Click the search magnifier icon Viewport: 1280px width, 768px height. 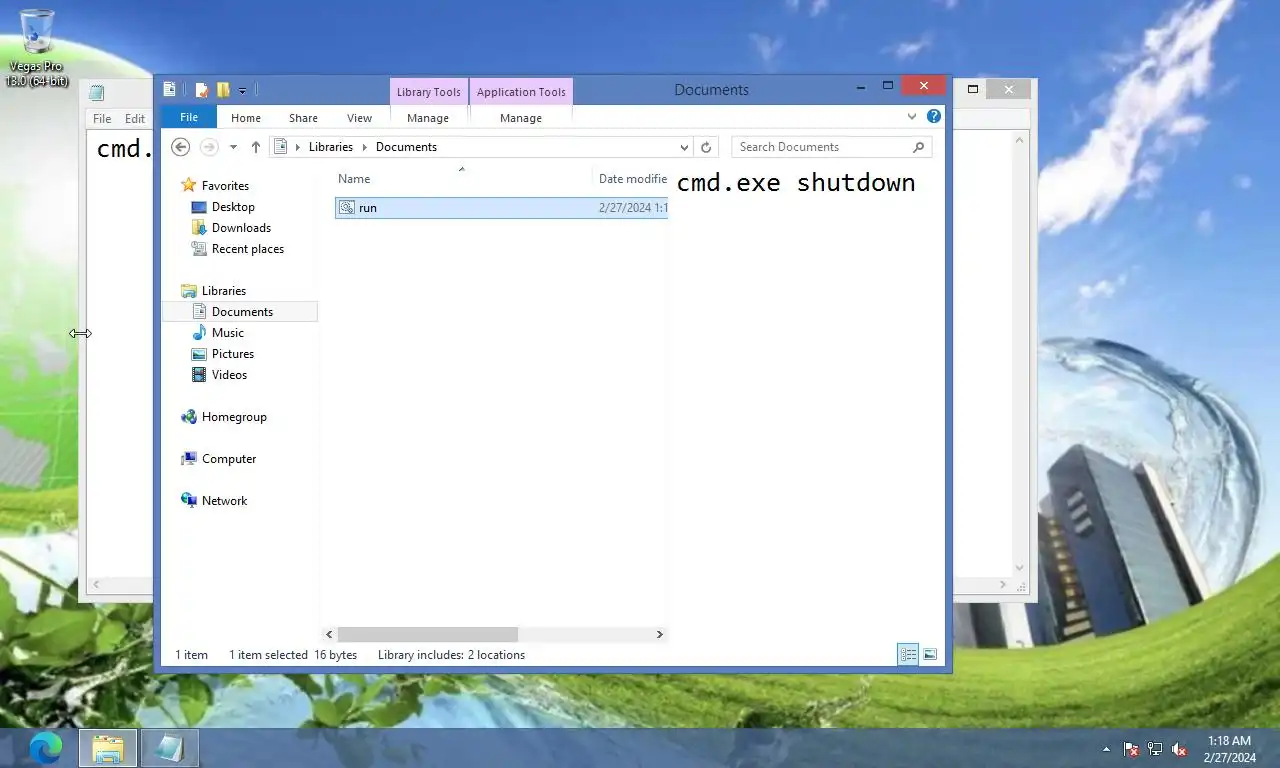(918, 147)
